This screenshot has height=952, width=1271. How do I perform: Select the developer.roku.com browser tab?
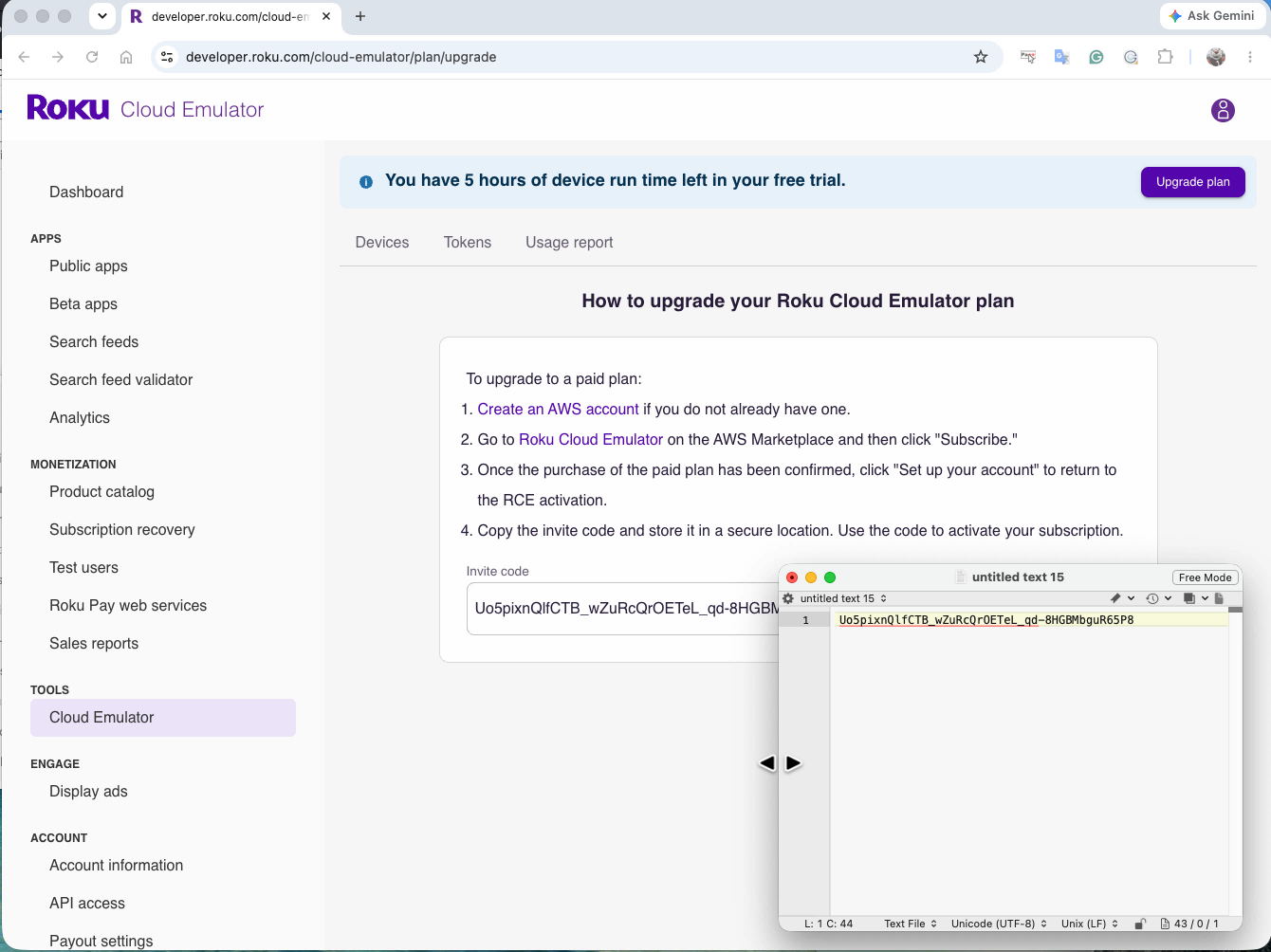point(230,16)
